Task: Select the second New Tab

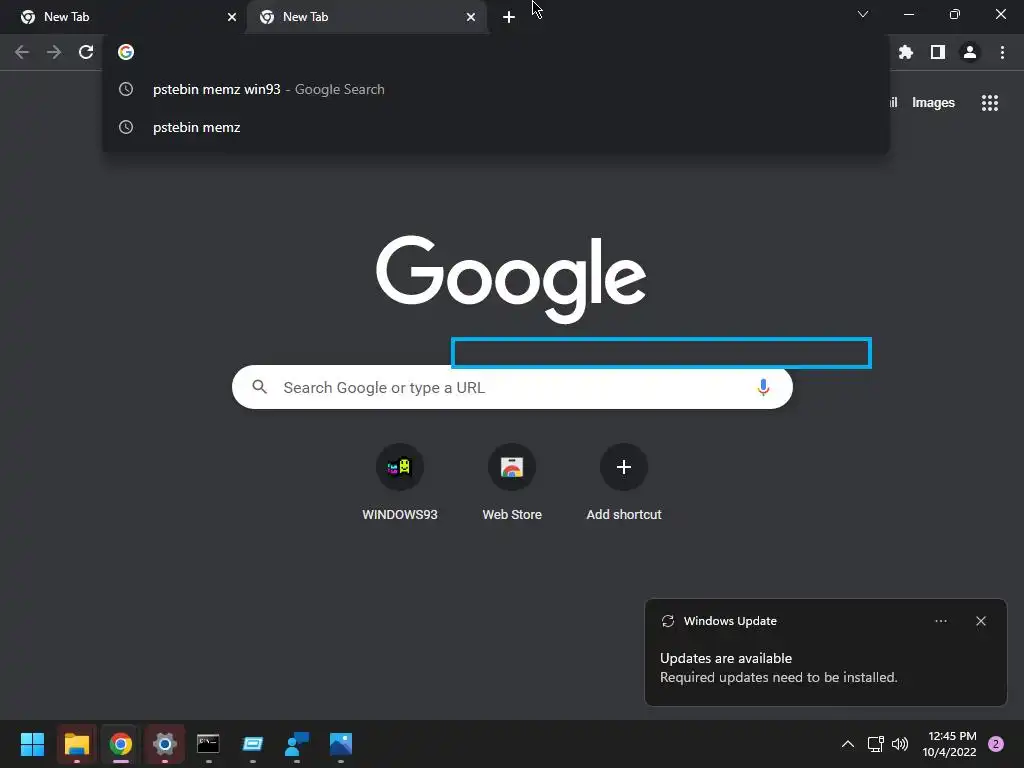Action: click(x=366, y=17)
